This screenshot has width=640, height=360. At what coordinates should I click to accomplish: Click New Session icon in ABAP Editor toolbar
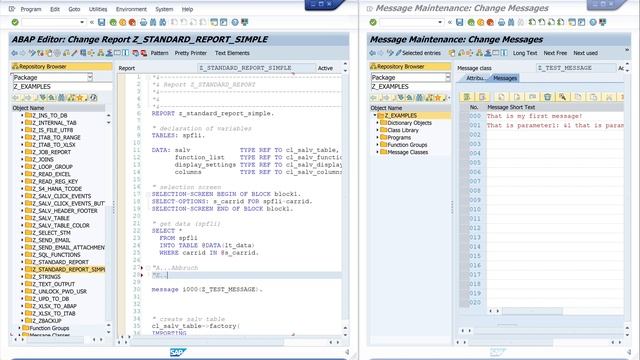coord(214,22)
